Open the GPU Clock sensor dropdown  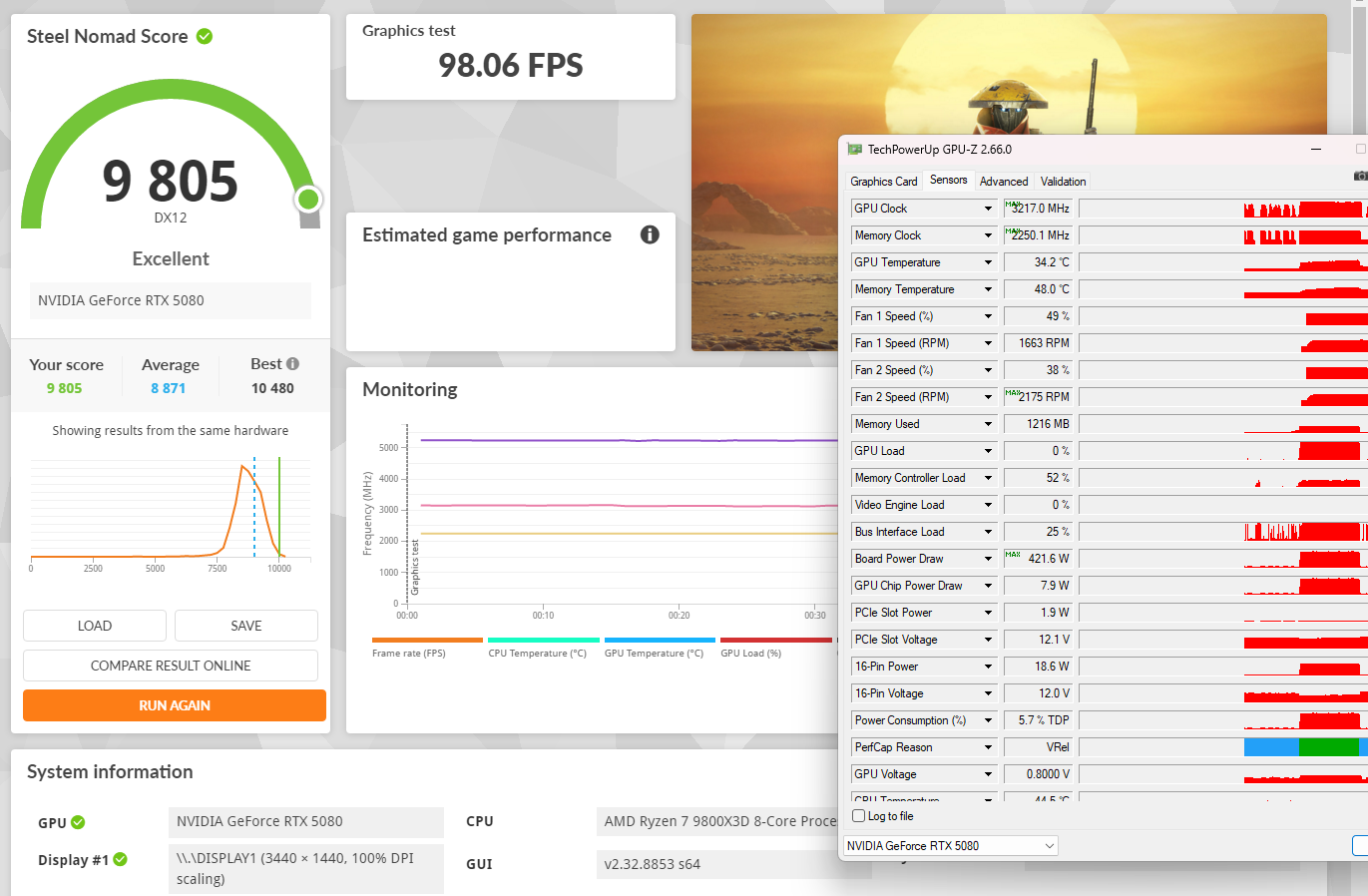[x=988, y=209]
